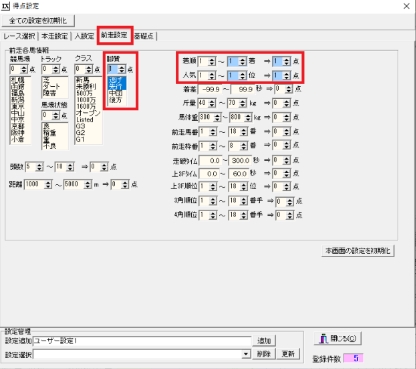The height and width of the screenshot is (369, 416).
Task: Click the 3角順位 points spinner
Action: pos(285,201)
